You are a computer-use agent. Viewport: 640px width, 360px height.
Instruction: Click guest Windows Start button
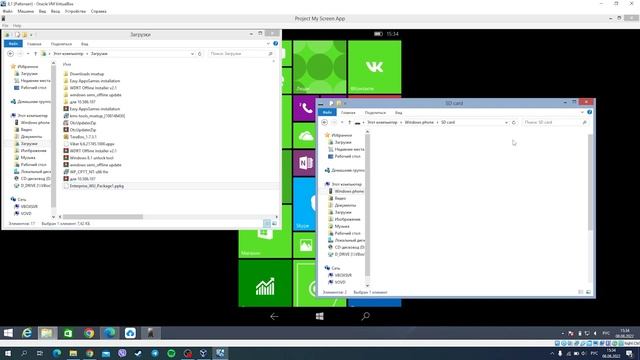[8, 333]
